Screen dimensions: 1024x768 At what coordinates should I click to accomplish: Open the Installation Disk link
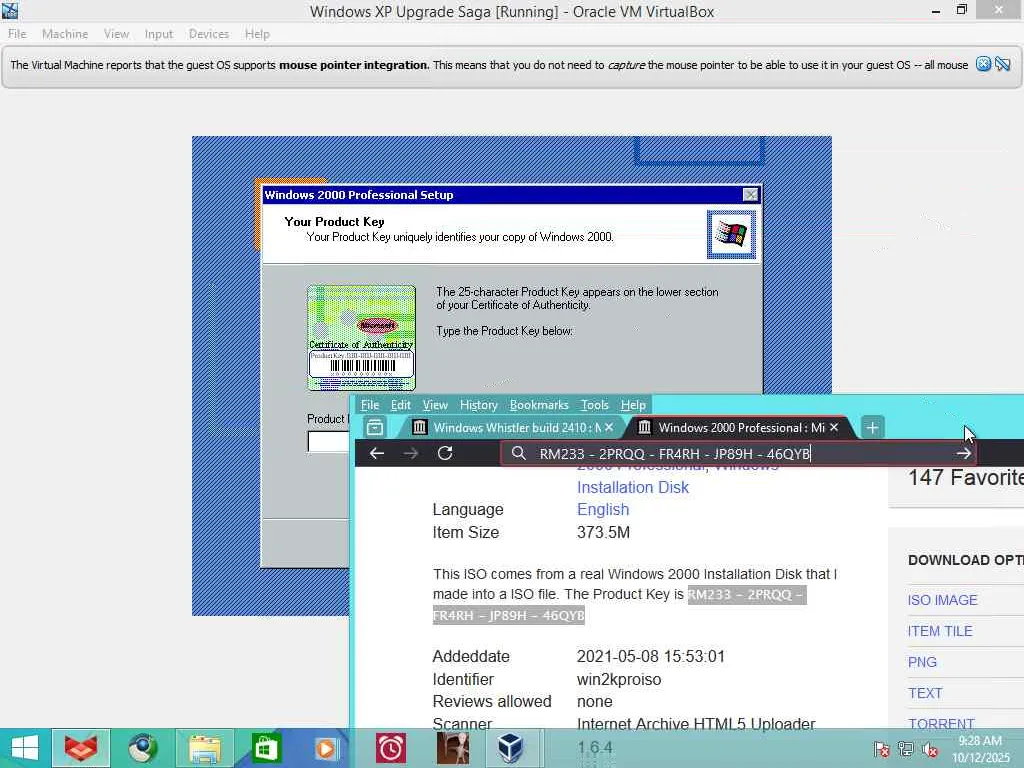click(x=633, y=487)
